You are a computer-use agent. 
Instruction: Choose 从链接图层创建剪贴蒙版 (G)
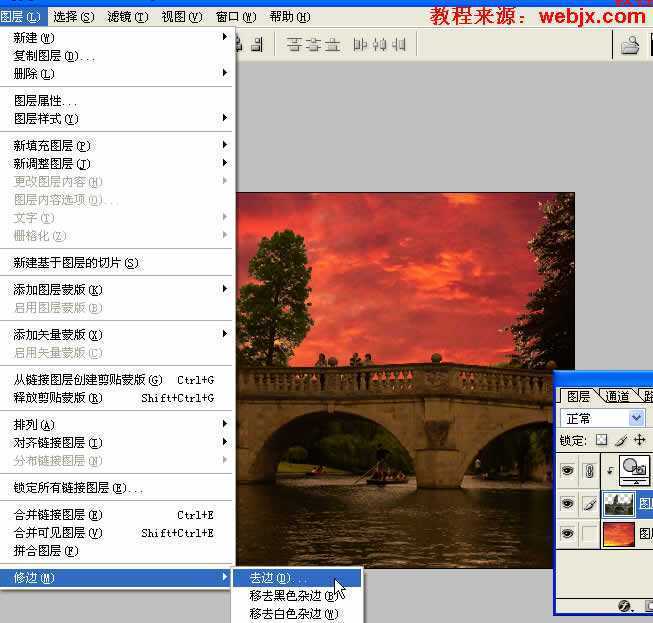(x=117, y=380)
